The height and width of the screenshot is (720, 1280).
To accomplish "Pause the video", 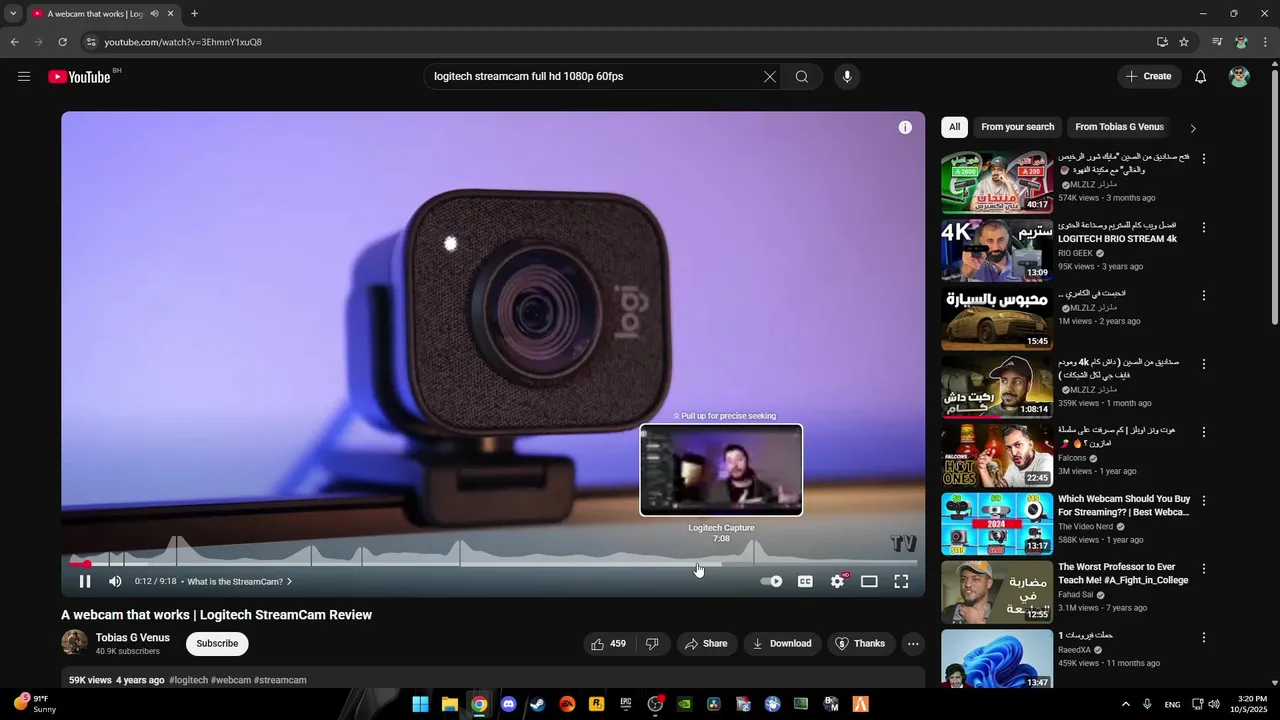I will 85,581.
